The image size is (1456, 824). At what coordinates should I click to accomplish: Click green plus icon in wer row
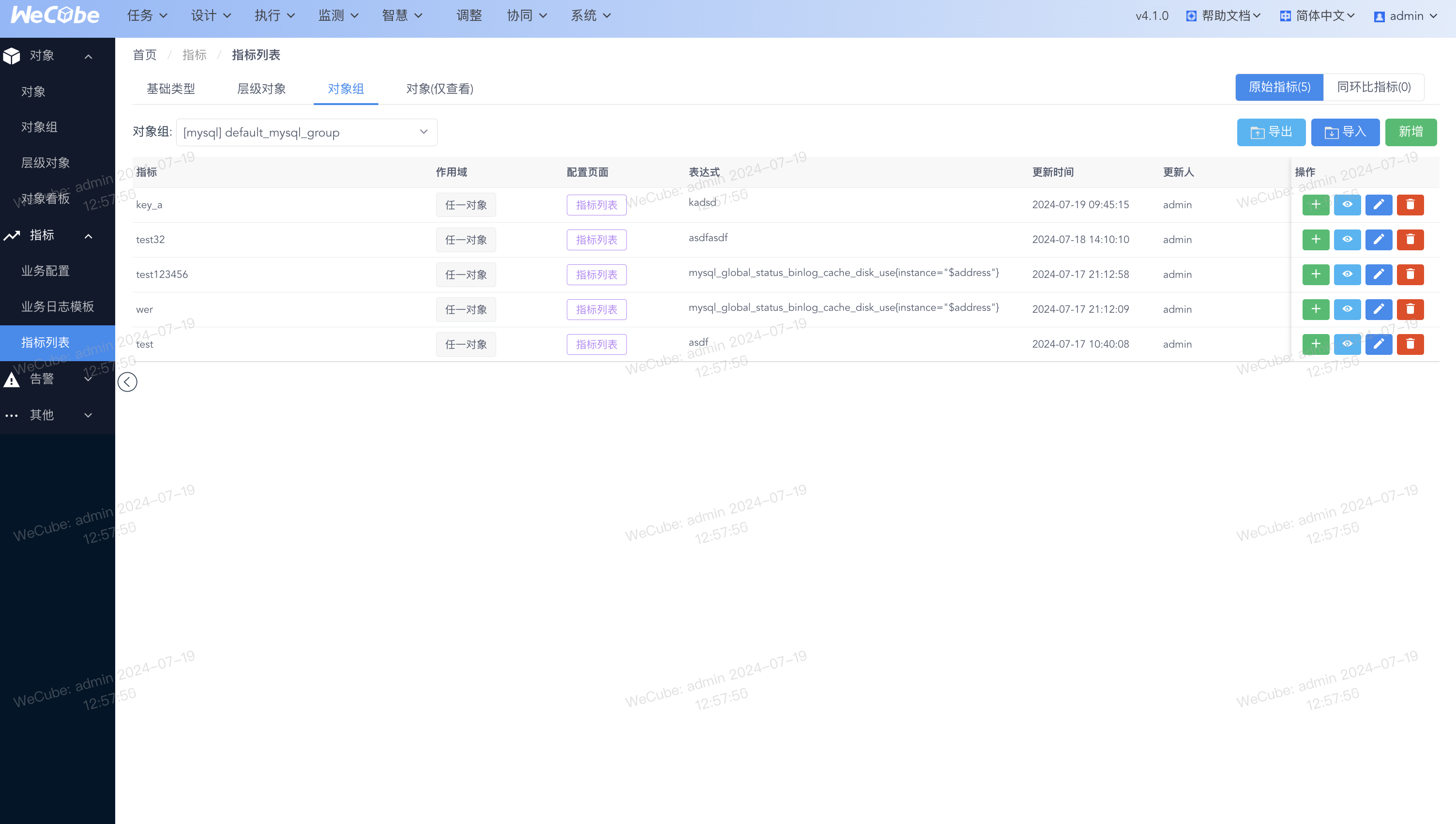coord(1316,309)
